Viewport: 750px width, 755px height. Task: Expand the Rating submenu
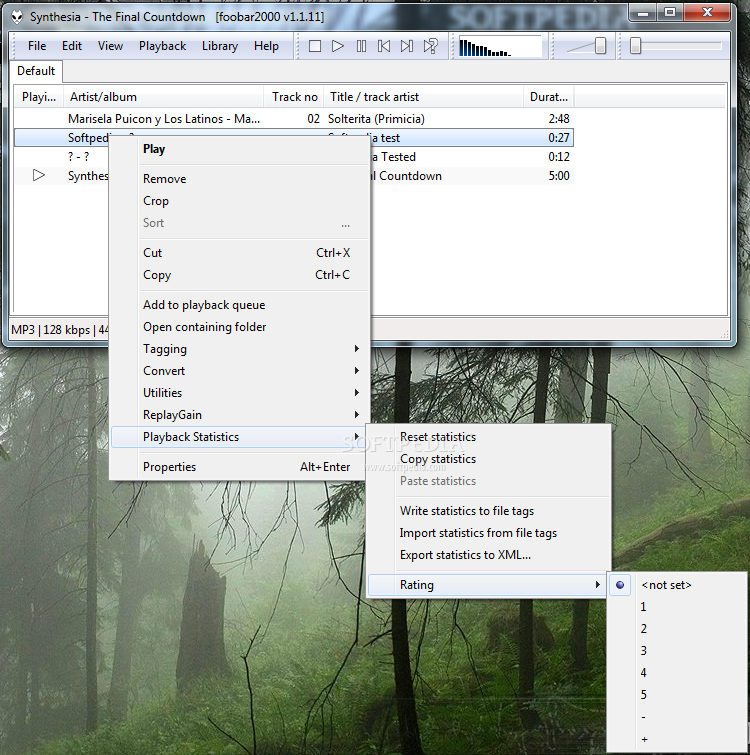pyautogui.click(x=489, y=586)
